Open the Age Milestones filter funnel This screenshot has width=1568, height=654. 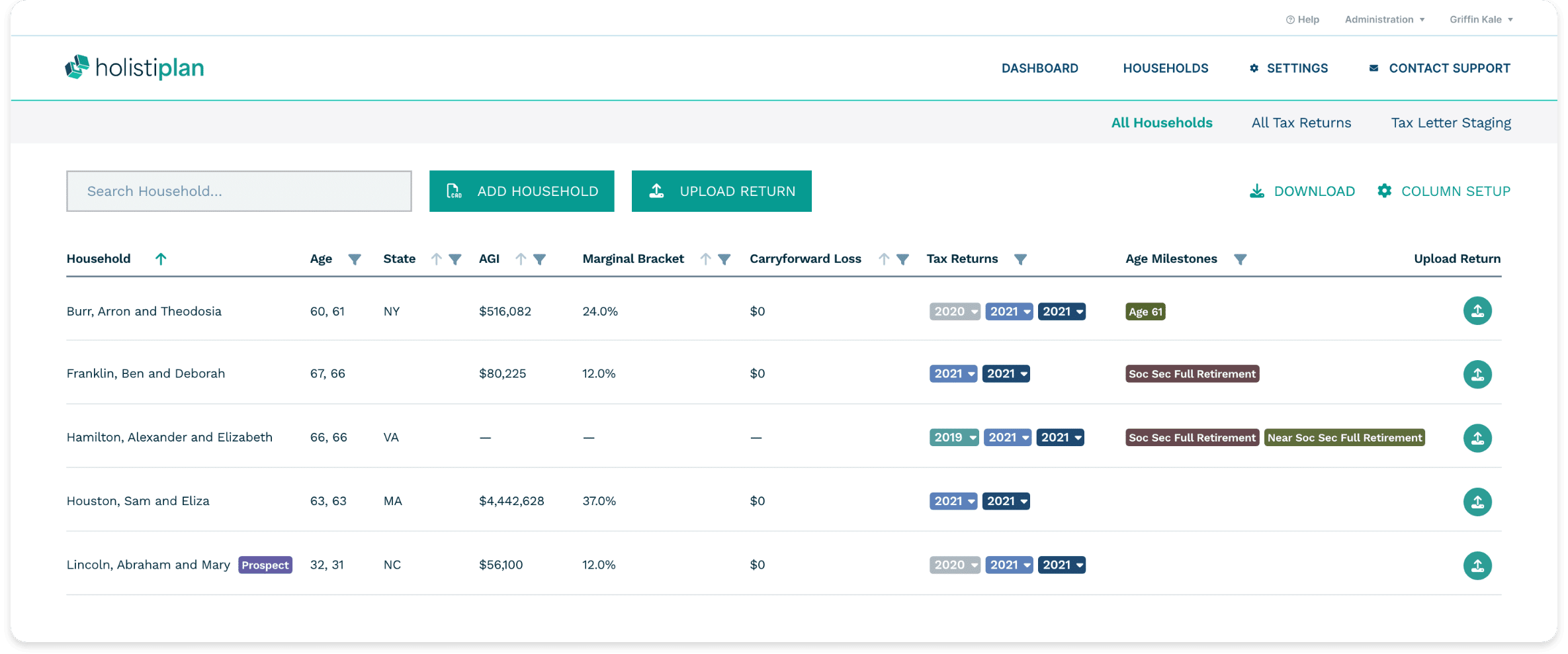[x=1240, y=259]
